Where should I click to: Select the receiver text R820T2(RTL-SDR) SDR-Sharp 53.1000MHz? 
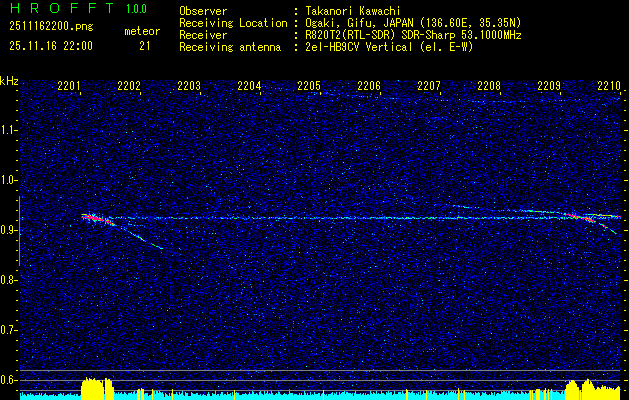click(414, 35)
